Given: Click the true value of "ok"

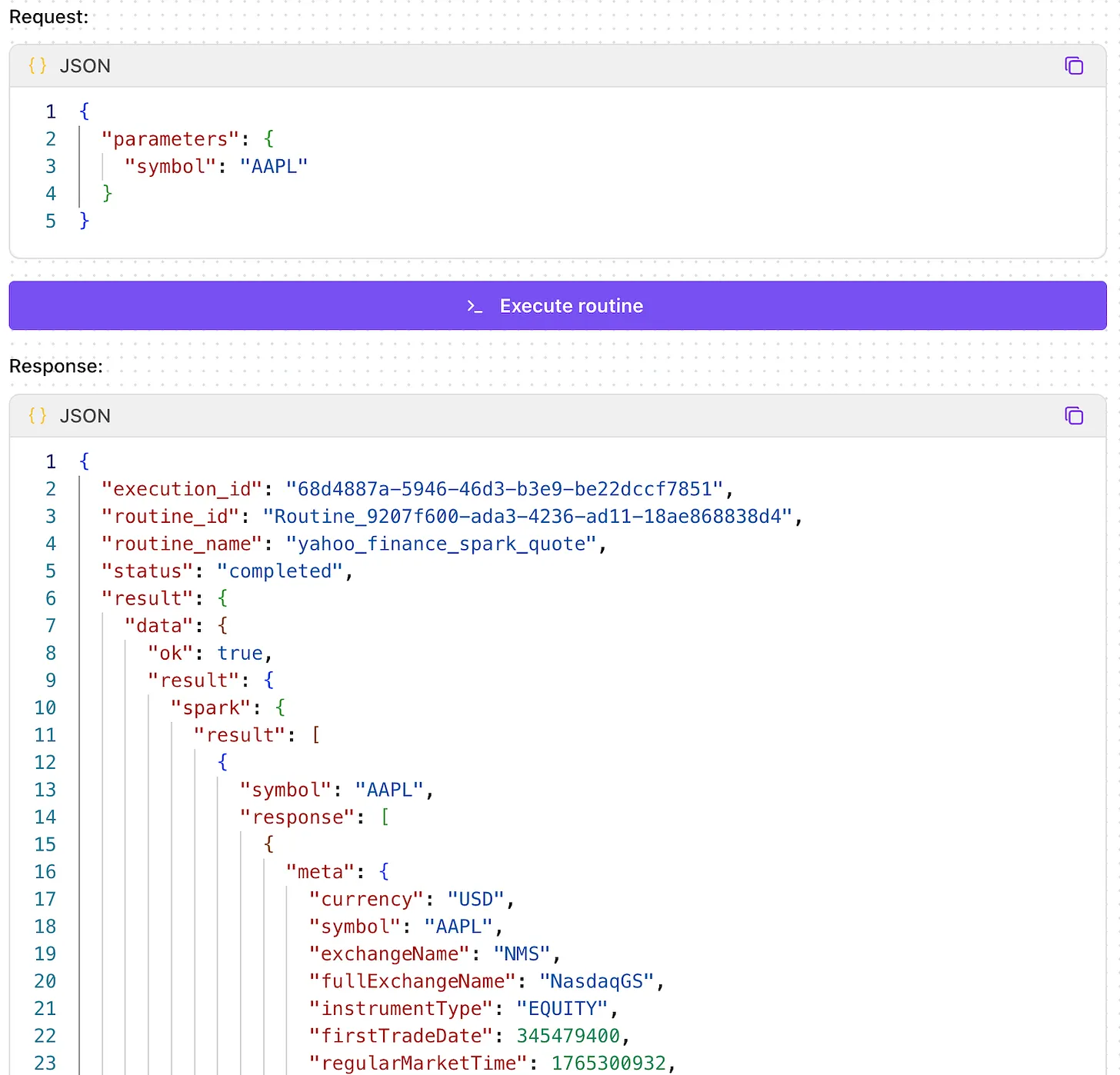Looking at the screenshot, I should click(240, 653).
